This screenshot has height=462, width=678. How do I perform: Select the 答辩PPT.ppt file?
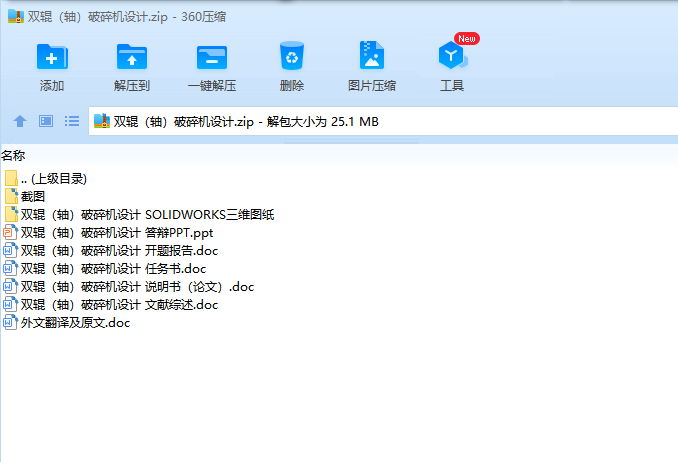pos(109,233)
